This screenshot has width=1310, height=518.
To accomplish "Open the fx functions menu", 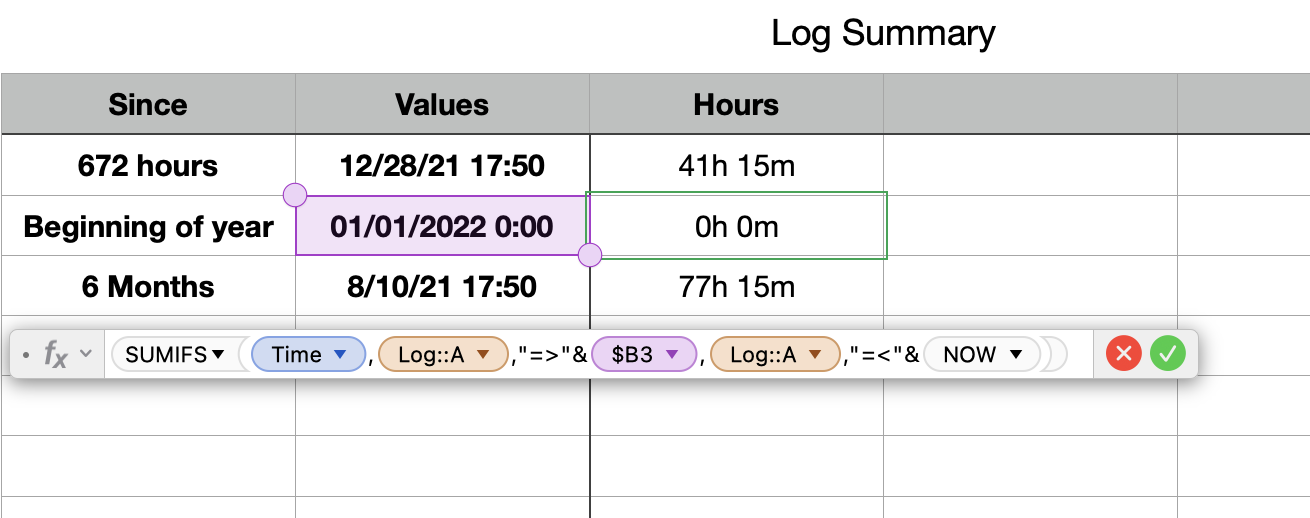I will 55,353.
